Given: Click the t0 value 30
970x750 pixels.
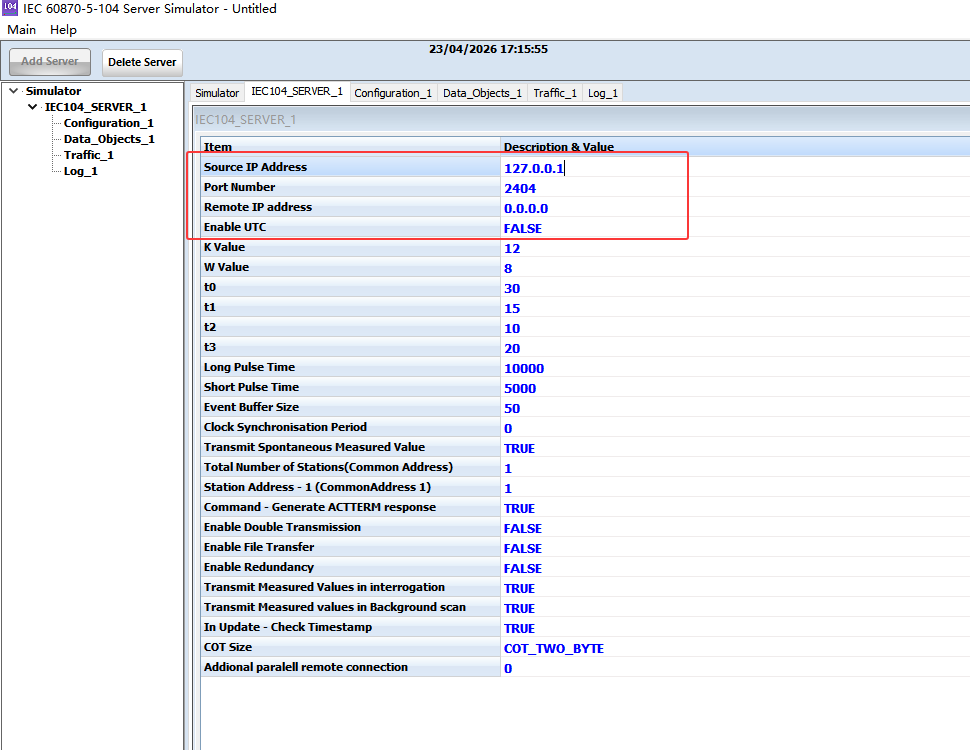Looking at the screenshot, I should pos(512,288).
